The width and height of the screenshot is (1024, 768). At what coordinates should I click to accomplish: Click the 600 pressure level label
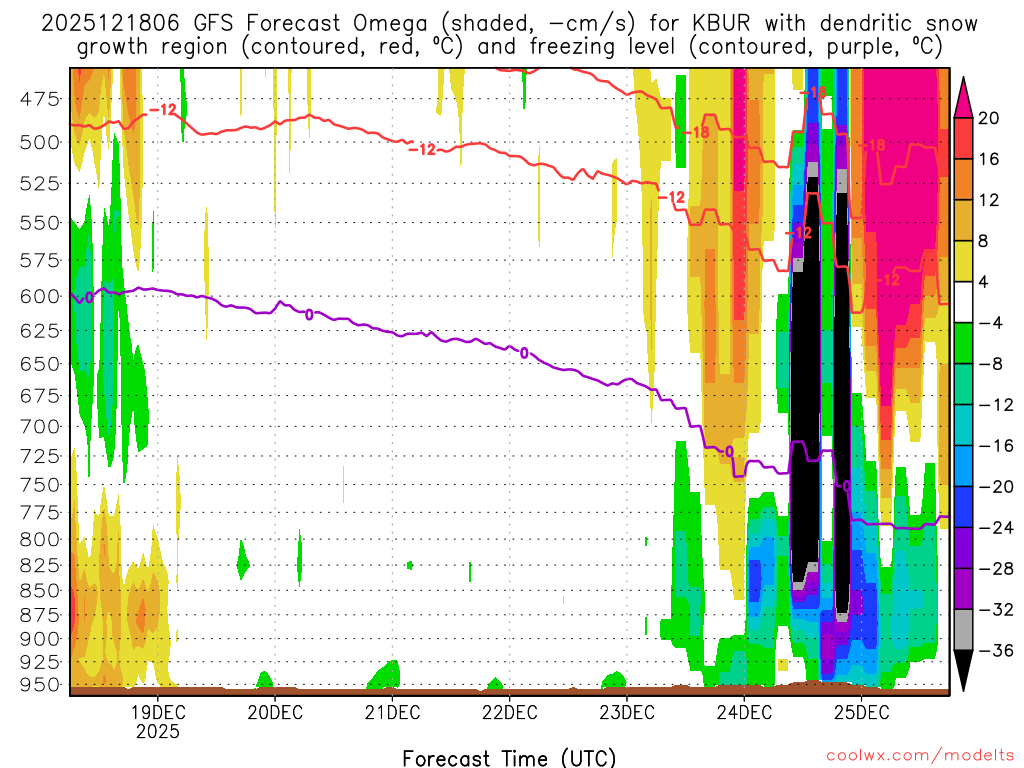tap(39, 296)
